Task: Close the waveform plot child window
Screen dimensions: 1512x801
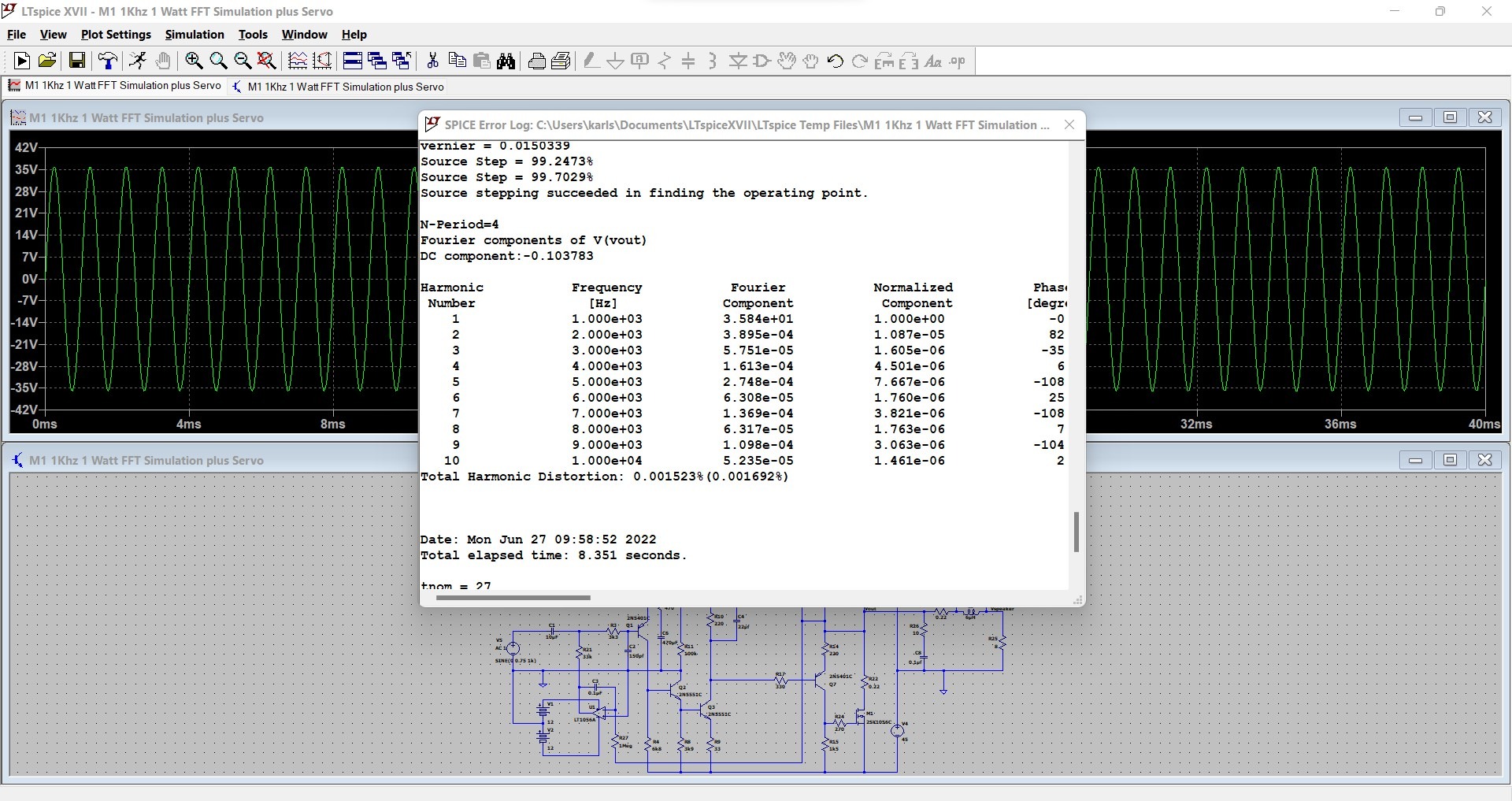Action: tap(1484, 117)
